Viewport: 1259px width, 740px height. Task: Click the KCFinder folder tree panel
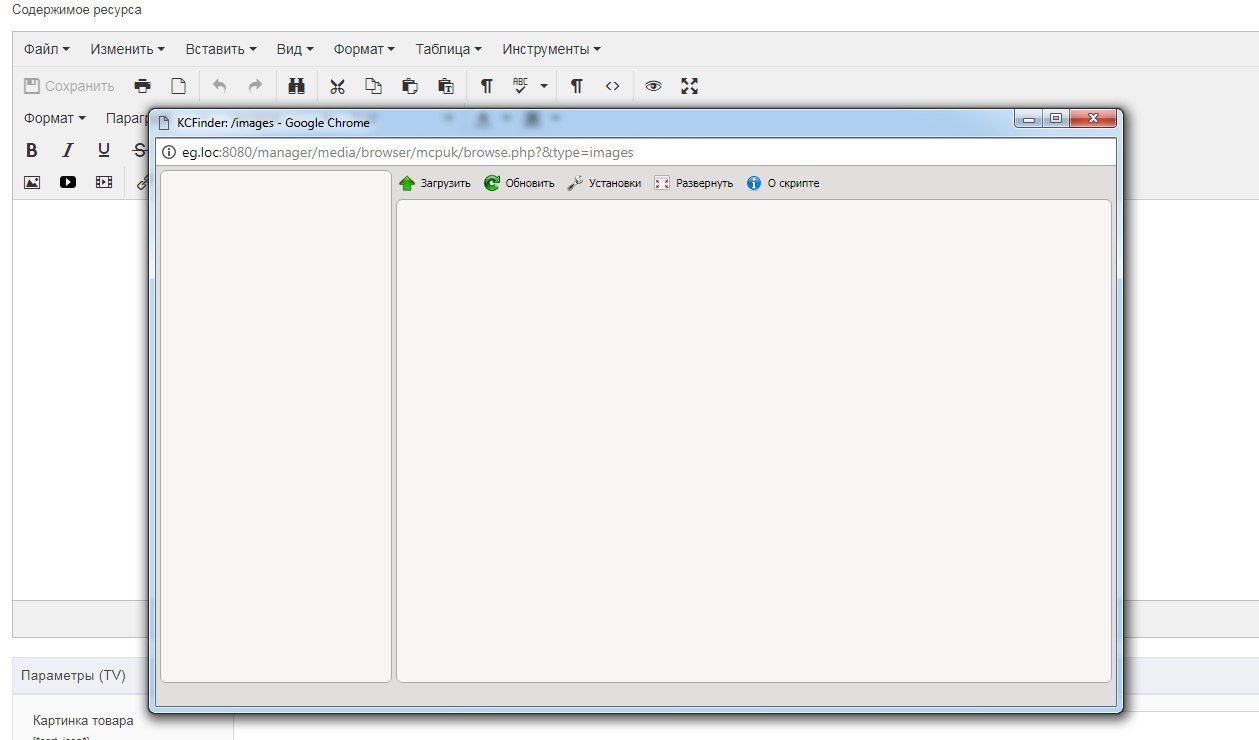(x=276, y=426)
